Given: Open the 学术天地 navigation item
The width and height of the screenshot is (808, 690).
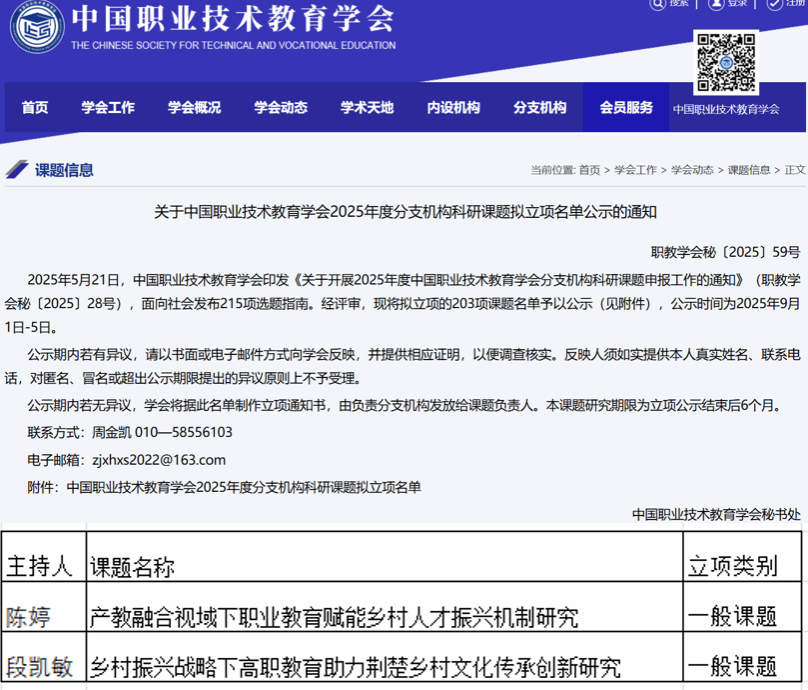Looking at the screenshot, I should (367, 108).
